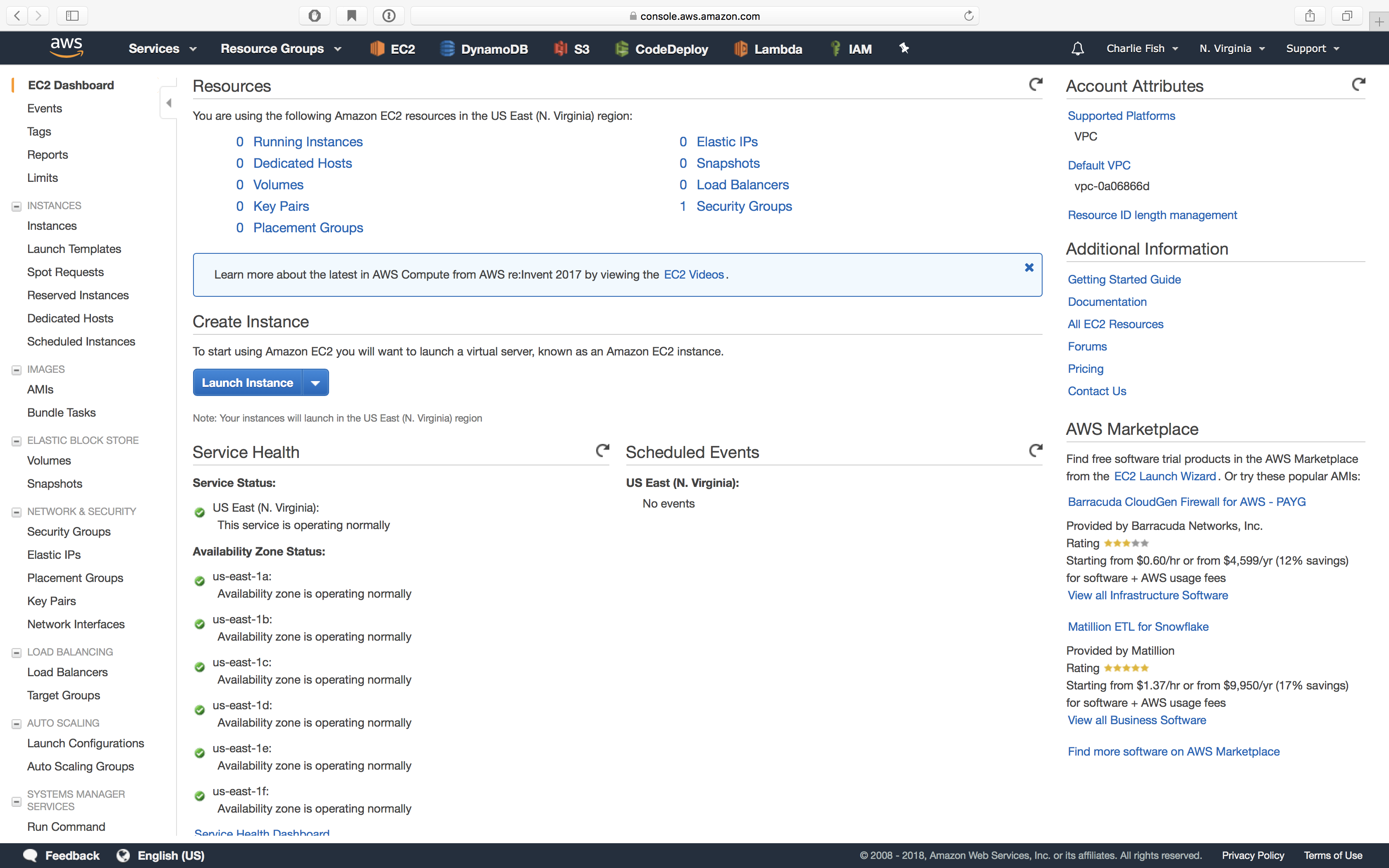Open the Elastic IPs resource link

coord(727,141)
